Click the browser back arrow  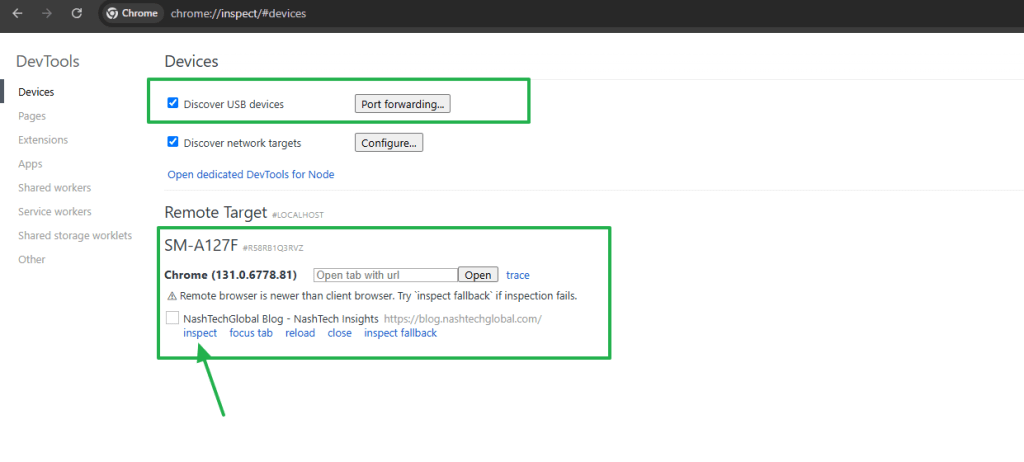[x=17, y=14]
